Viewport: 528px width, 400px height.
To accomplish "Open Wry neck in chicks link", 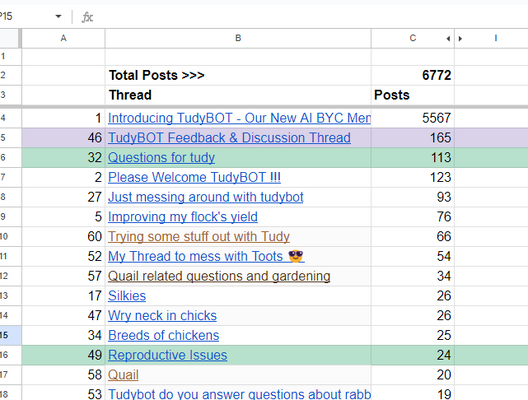I will tap(162, 316).
